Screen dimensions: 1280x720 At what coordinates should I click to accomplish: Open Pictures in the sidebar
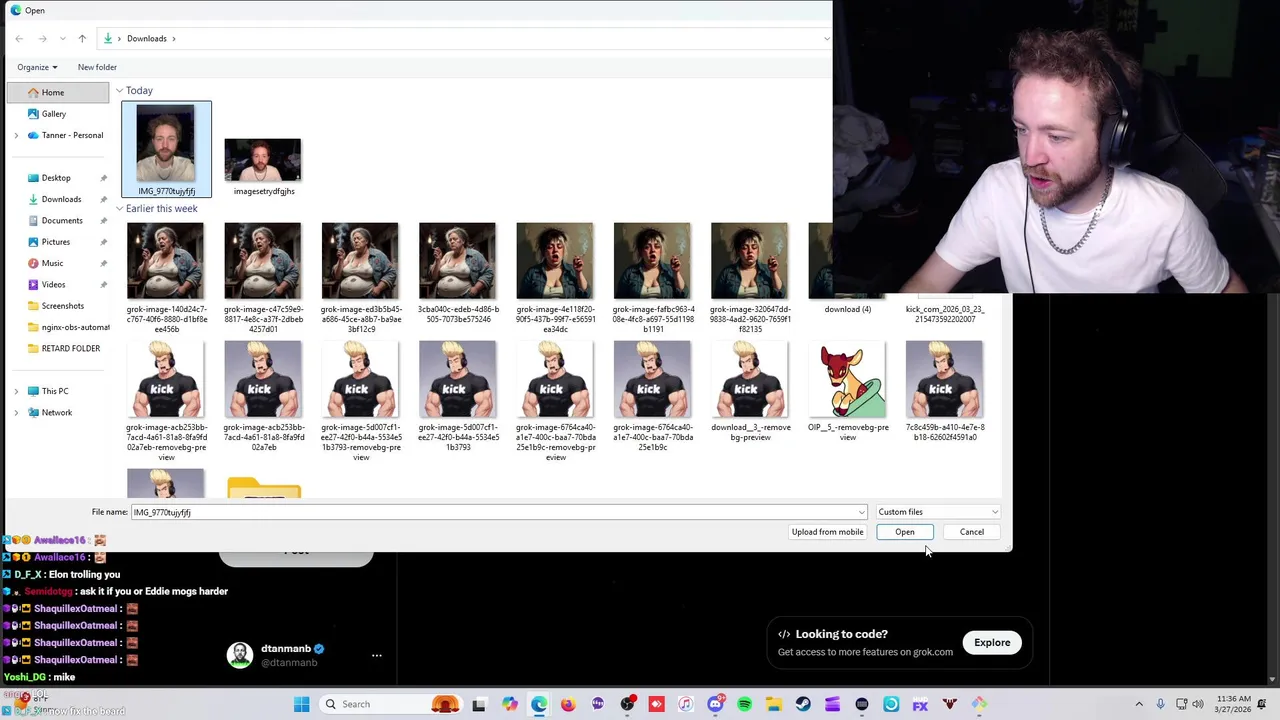point(57,242)
